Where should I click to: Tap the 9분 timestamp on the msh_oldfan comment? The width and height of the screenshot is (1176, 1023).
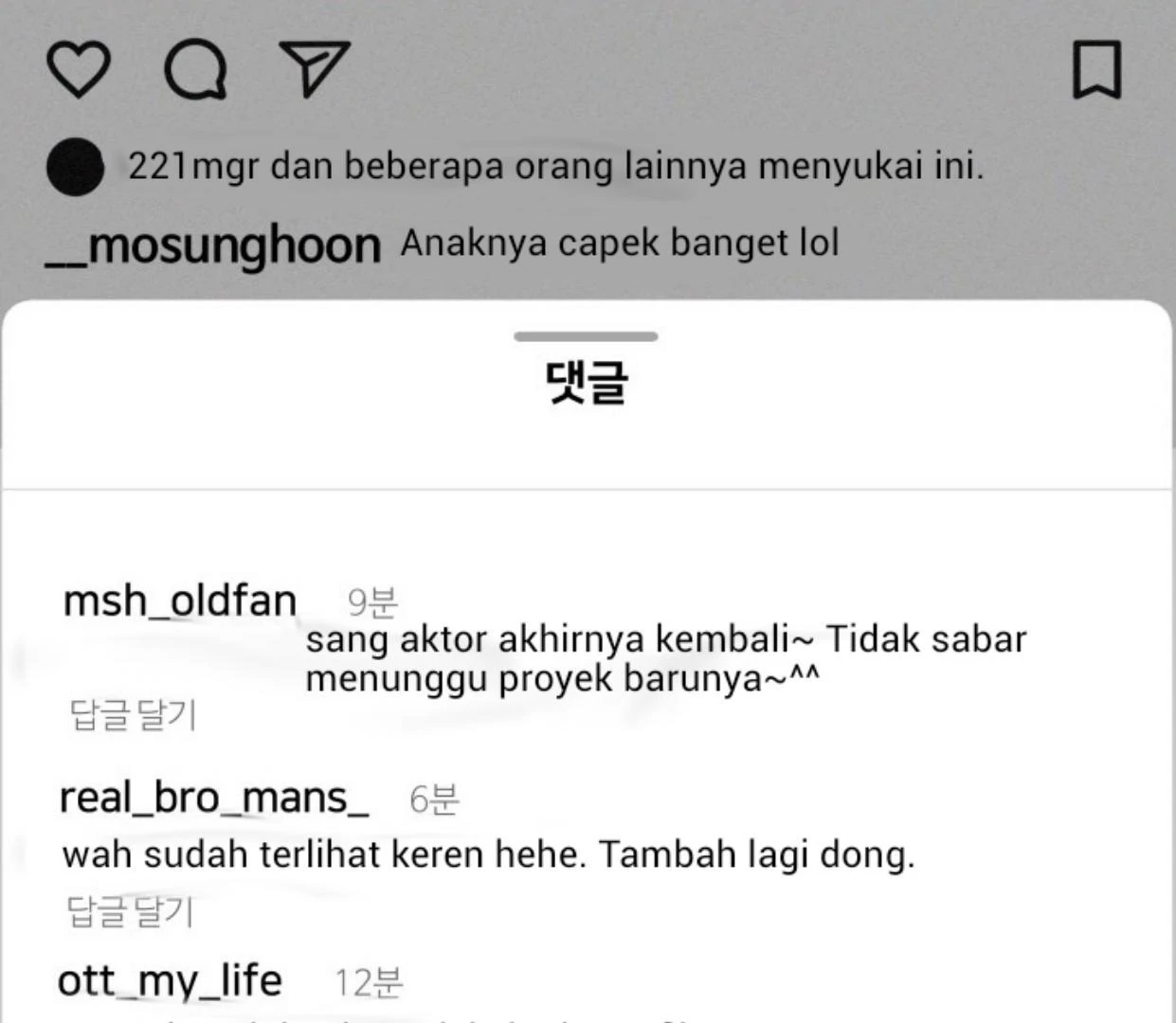pos(372,602)
